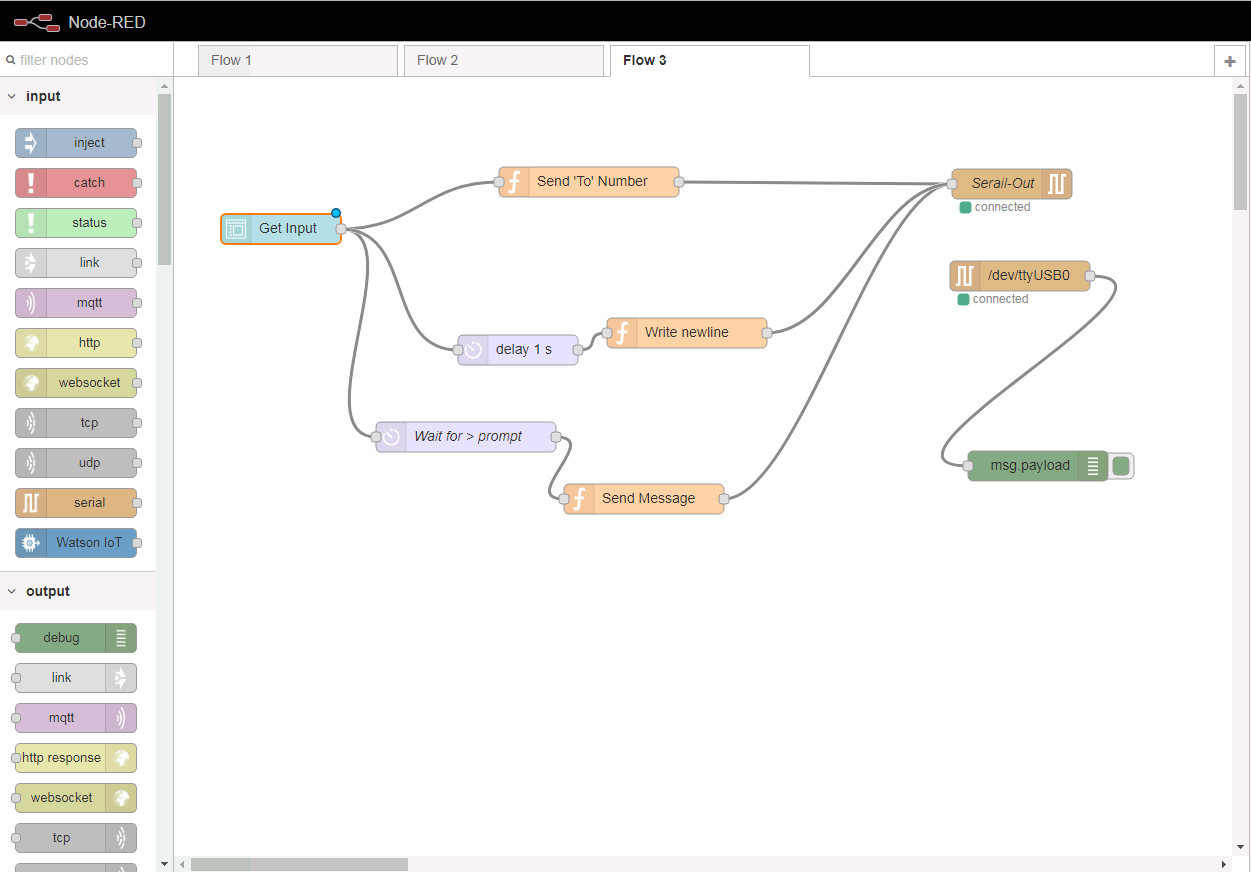
Task: Click the vertical canvas scrollbar thumb
Action: (1240, 150)
